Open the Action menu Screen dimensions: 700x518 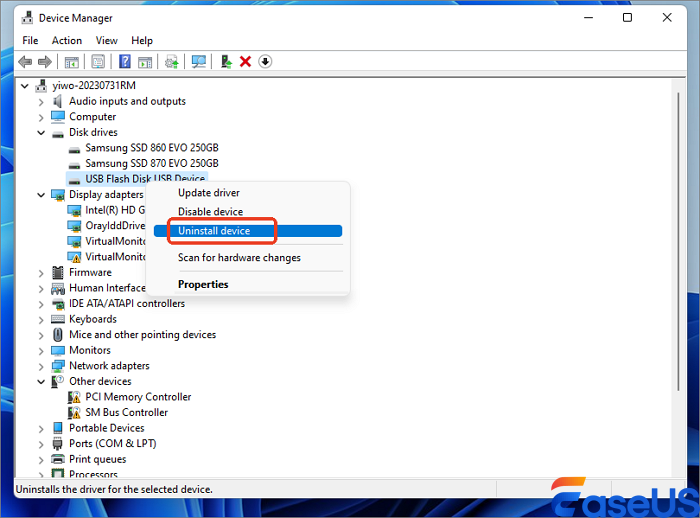point(67,41)
